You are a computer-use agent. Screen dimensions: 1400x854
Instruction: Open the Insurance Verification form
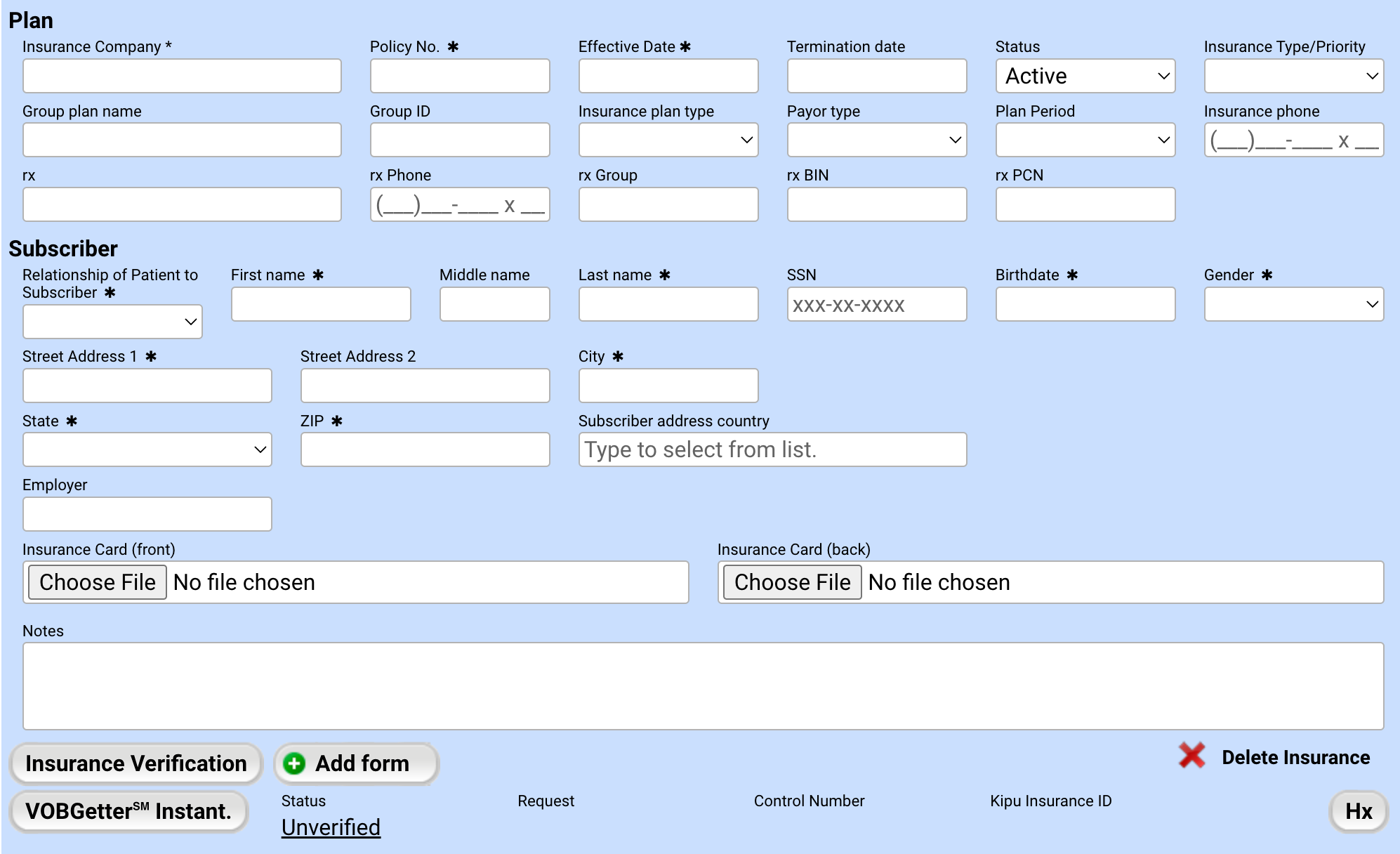pyautogui.click(x=136, y=763)
